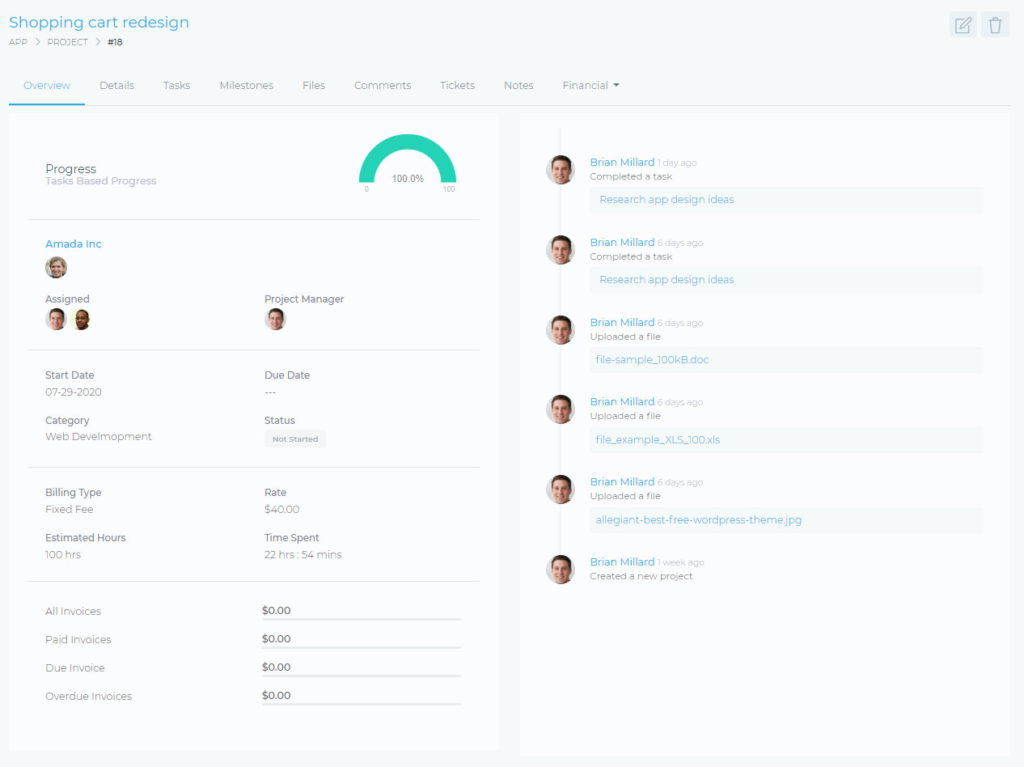Open the Financial dropdown menu
This screenshot has width=1024, height=767.
click(x=590, y=86)
